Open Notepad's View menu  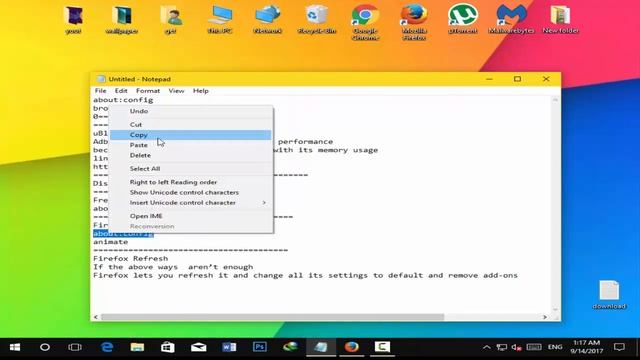176,91
